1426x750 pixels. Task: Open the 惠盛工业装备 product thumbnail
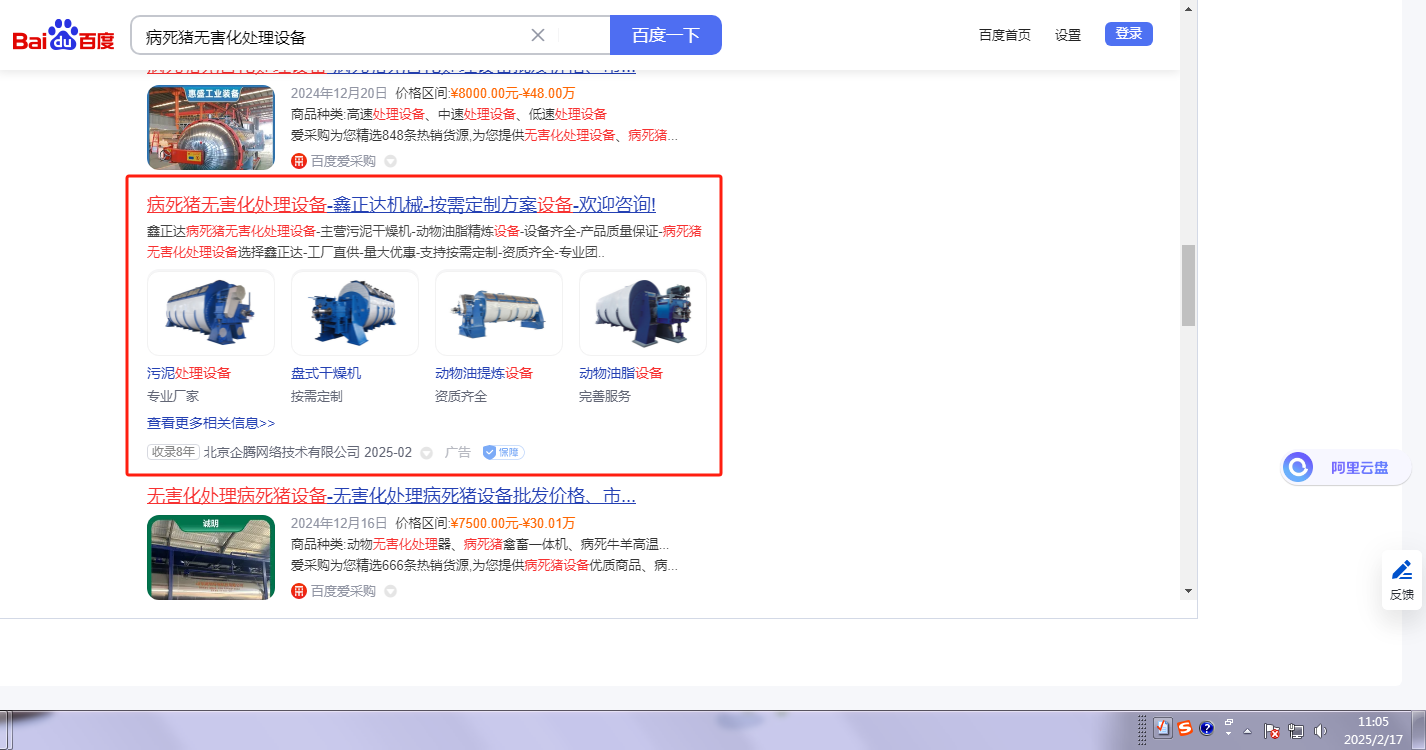(211, 127)
